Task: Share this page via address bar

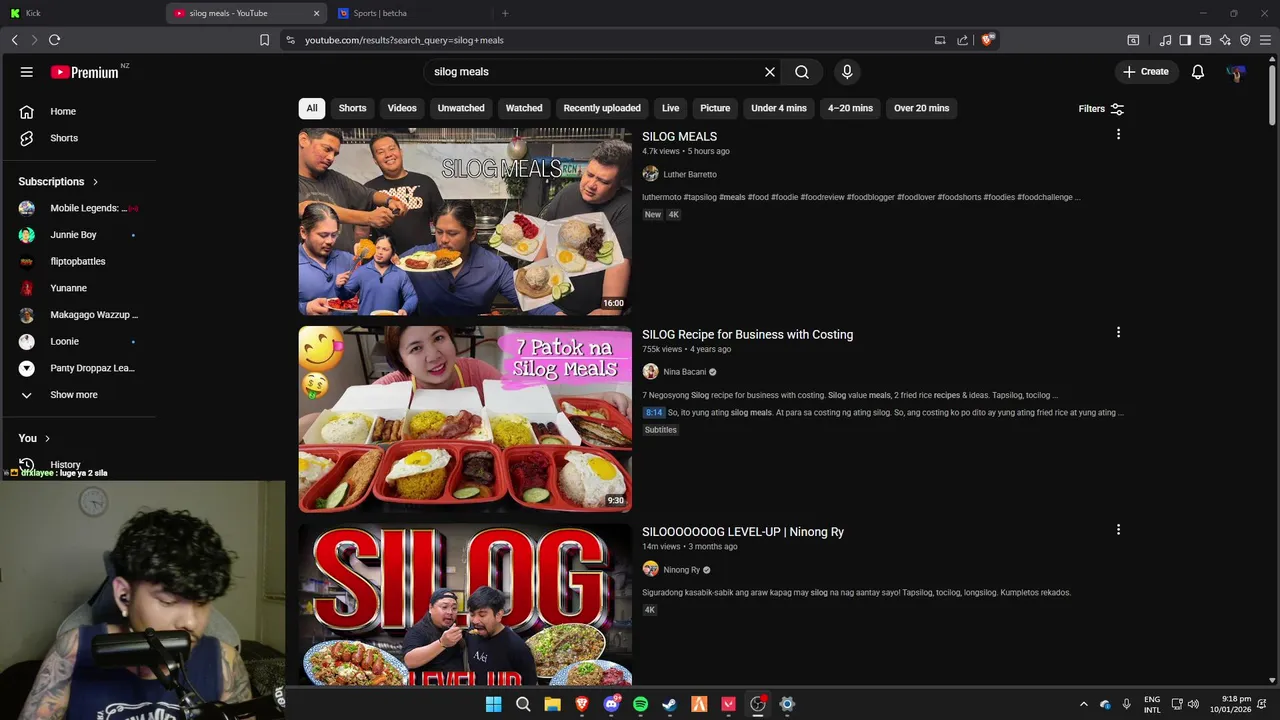Action: click(962, 40)
